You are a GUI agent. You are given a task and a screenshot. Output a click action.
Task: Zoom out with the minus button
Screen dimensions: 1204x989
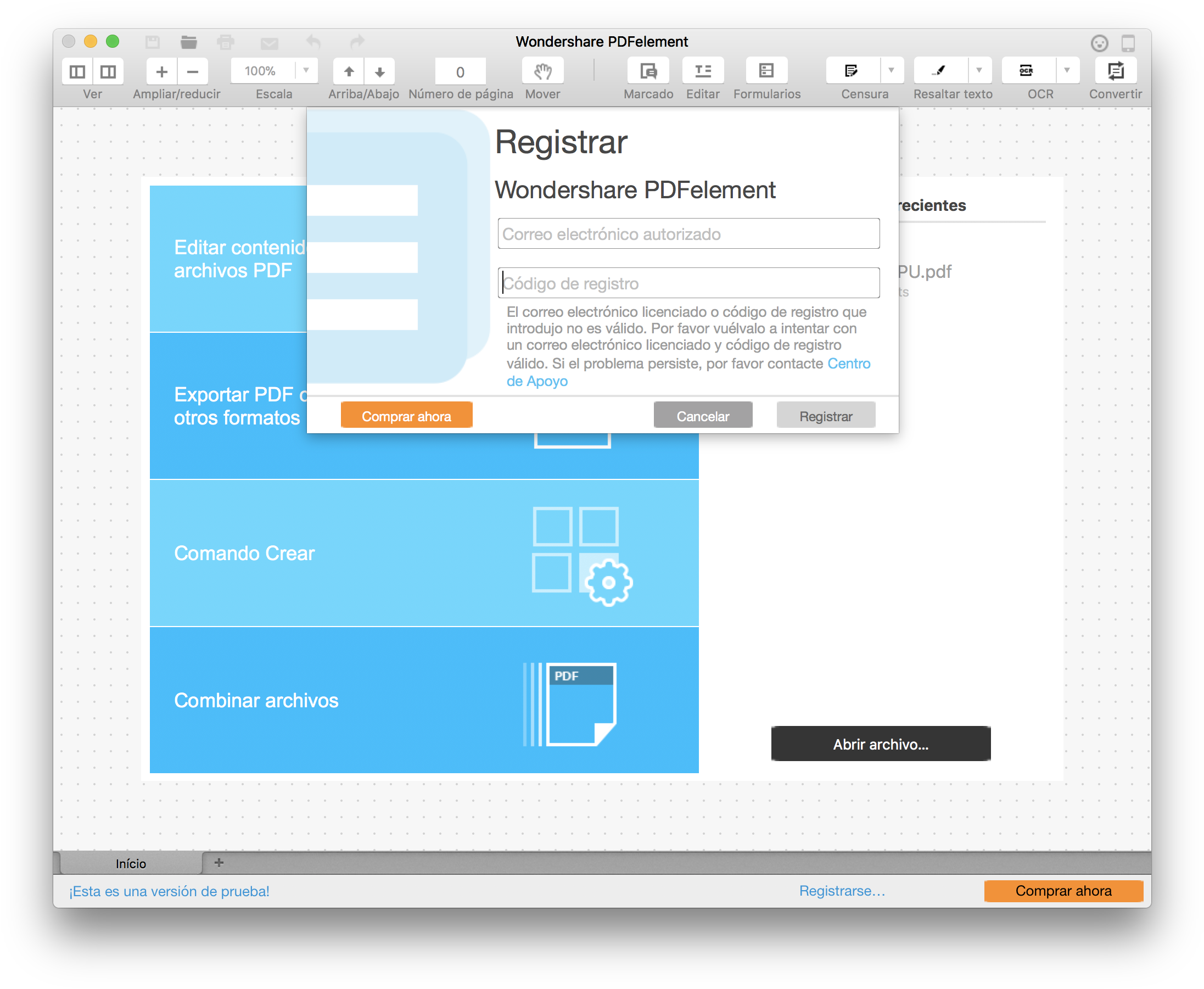[x=193, y=71]
